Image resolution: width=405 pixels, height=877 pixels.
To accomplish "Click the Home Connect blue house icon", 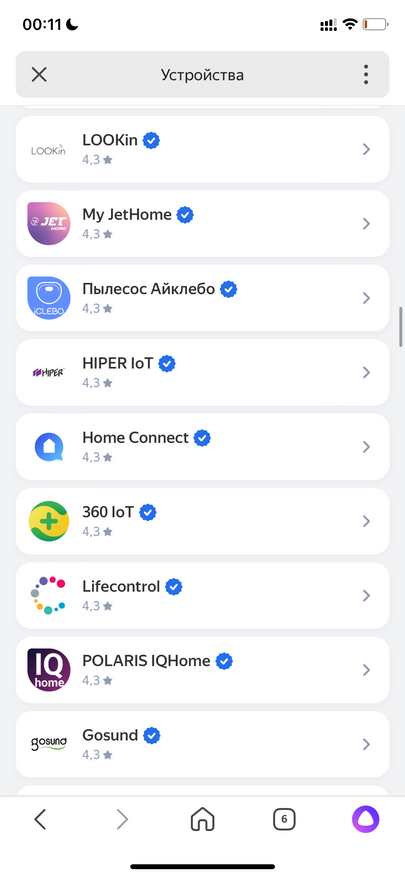I will [49, 446].
